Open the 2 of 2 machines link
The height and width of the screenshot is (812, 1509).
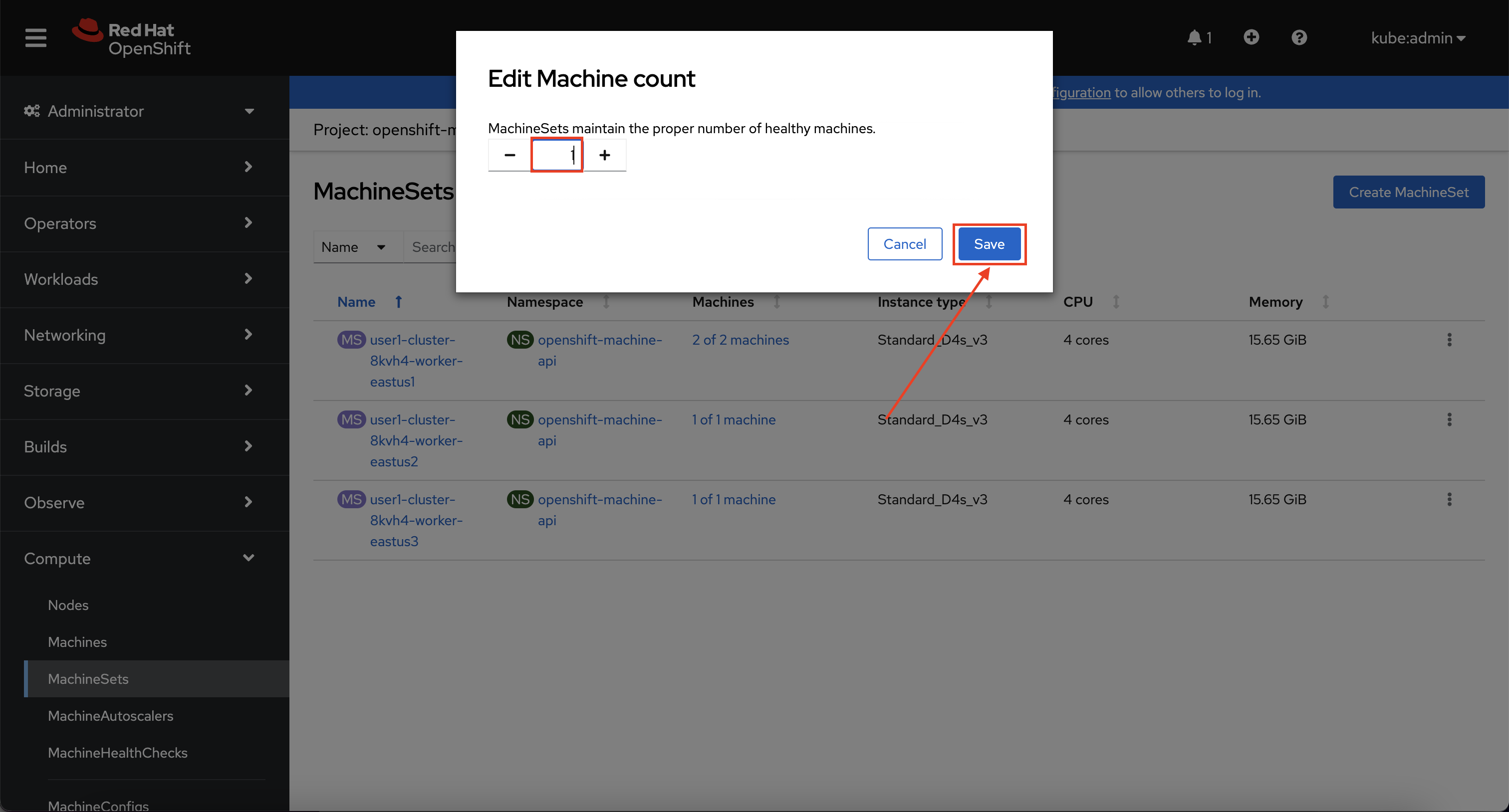click(740, 340)
